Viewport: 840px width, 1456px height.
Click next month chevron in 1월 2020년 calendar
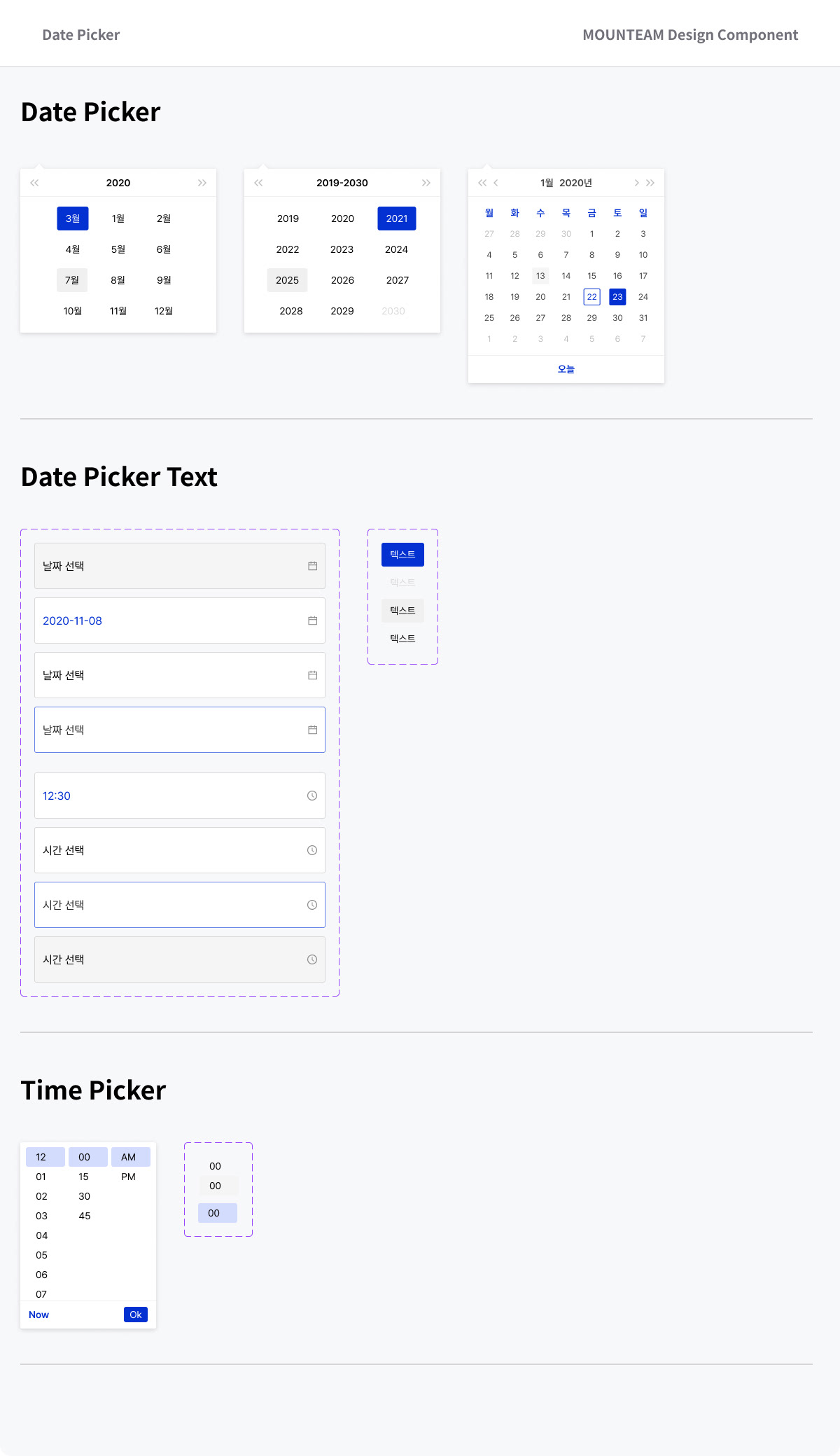636,183
